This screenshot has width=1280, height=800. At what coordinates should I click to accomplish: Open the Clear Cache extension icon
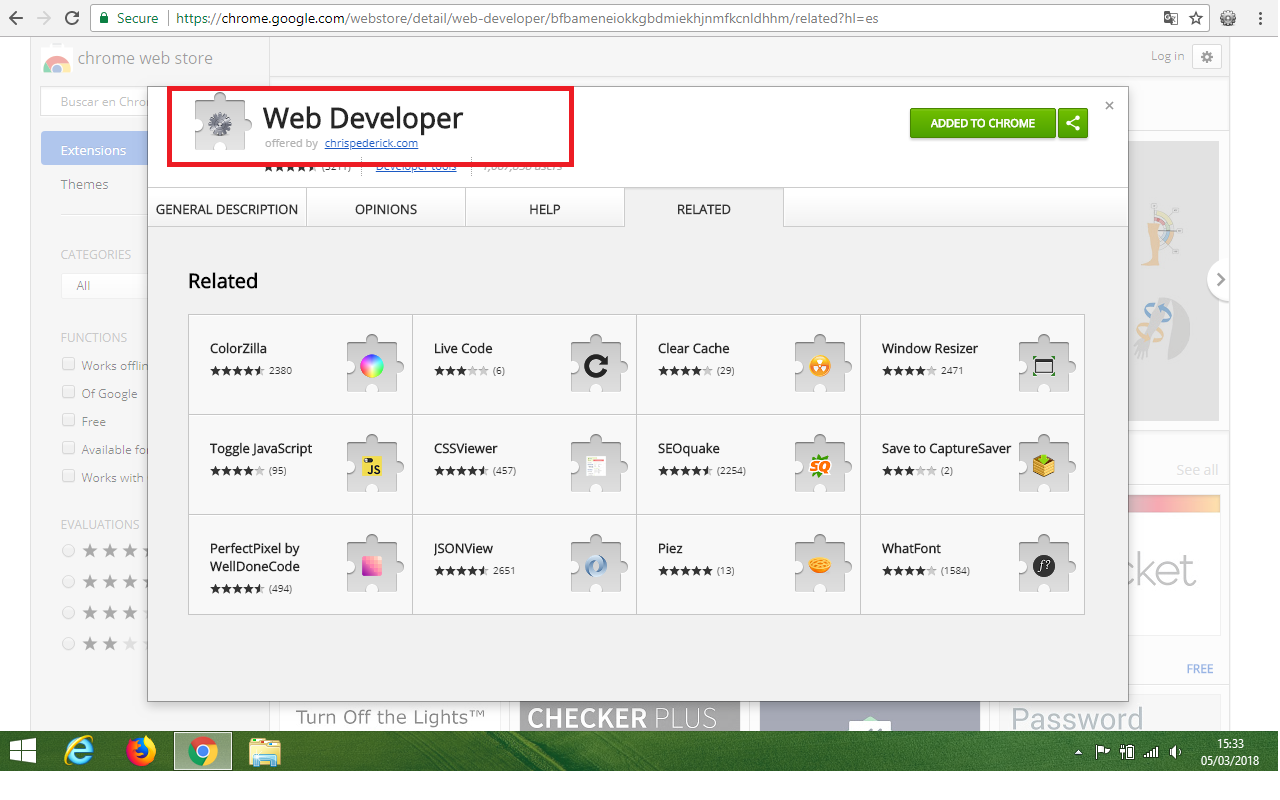[x=820, y=366]
